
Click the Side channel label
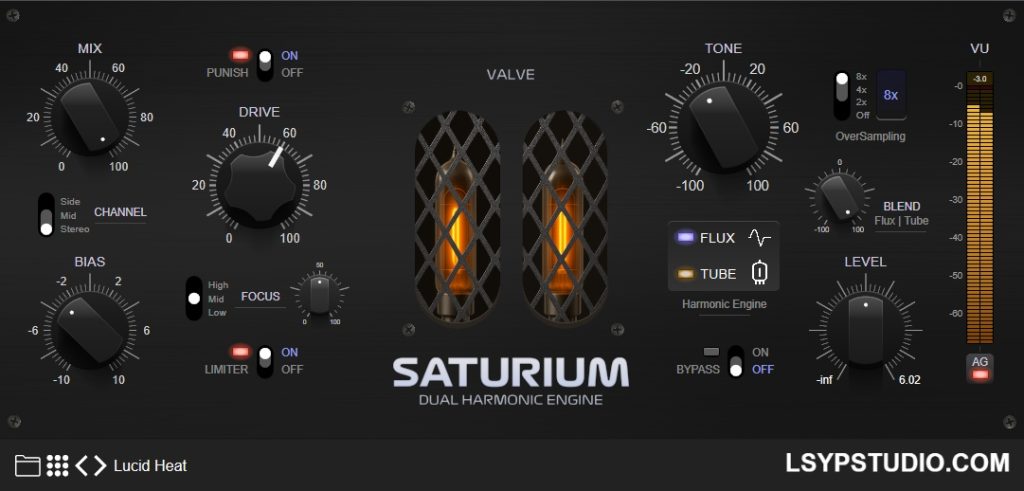point(69,202)
